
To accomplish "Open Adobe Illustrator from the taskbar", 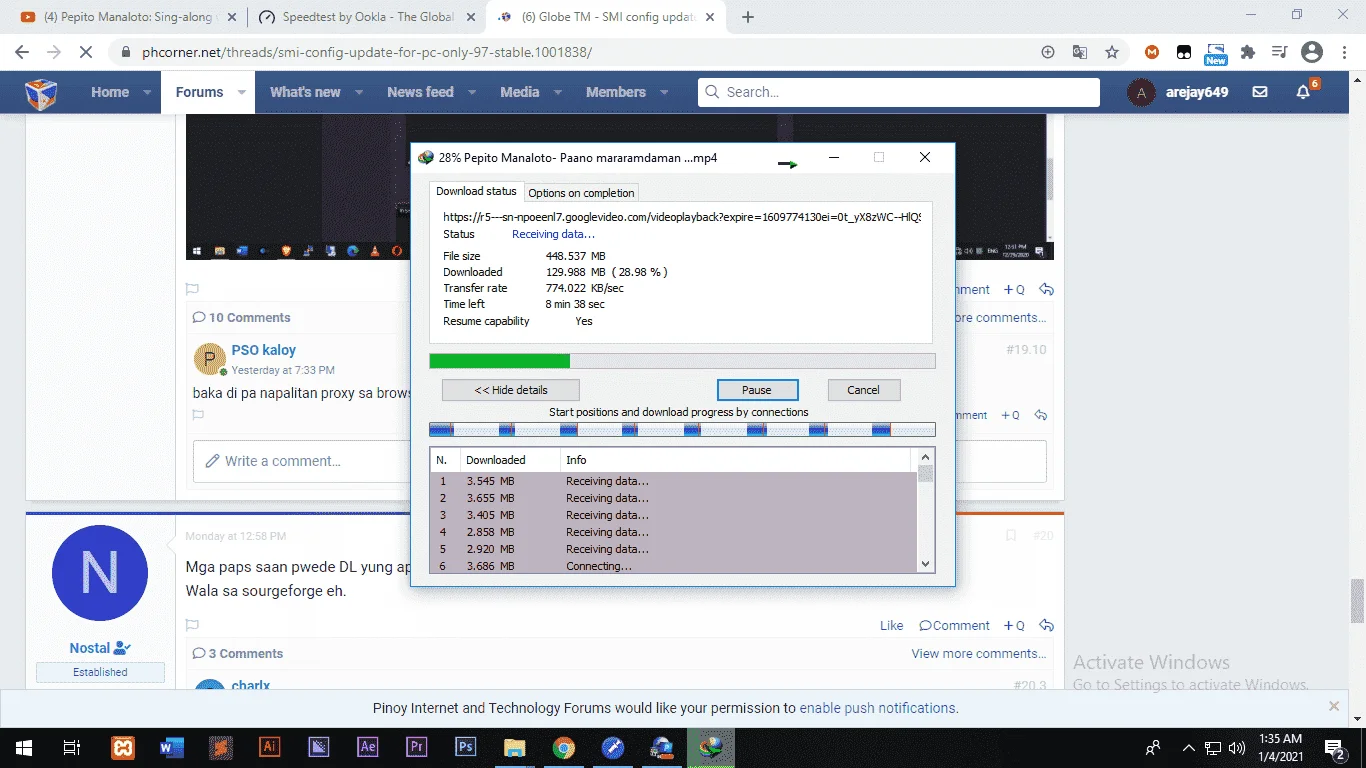I will point(269,747).
